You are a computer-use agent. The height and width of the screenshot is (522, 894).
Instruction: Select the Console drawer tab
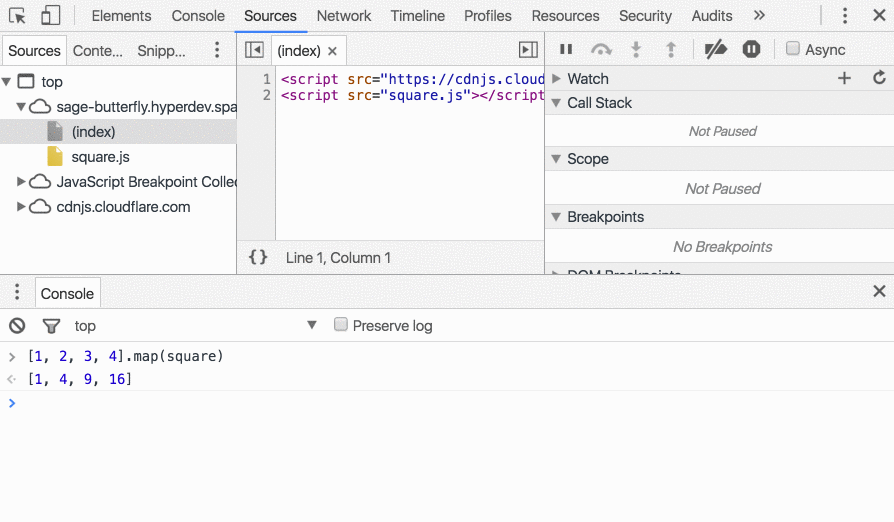pyautogui.click(x=67, y=293)
